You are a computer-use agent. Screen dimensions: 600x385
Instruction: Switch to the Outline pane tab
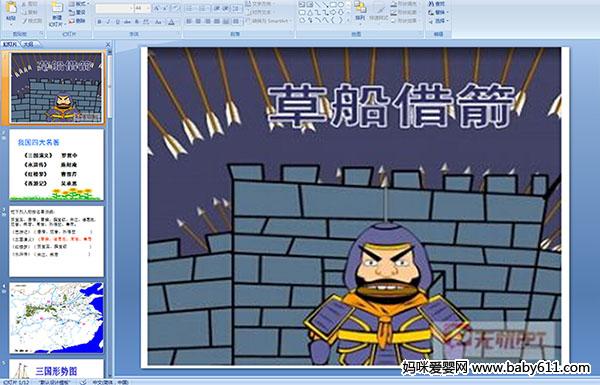click(28, 44)
